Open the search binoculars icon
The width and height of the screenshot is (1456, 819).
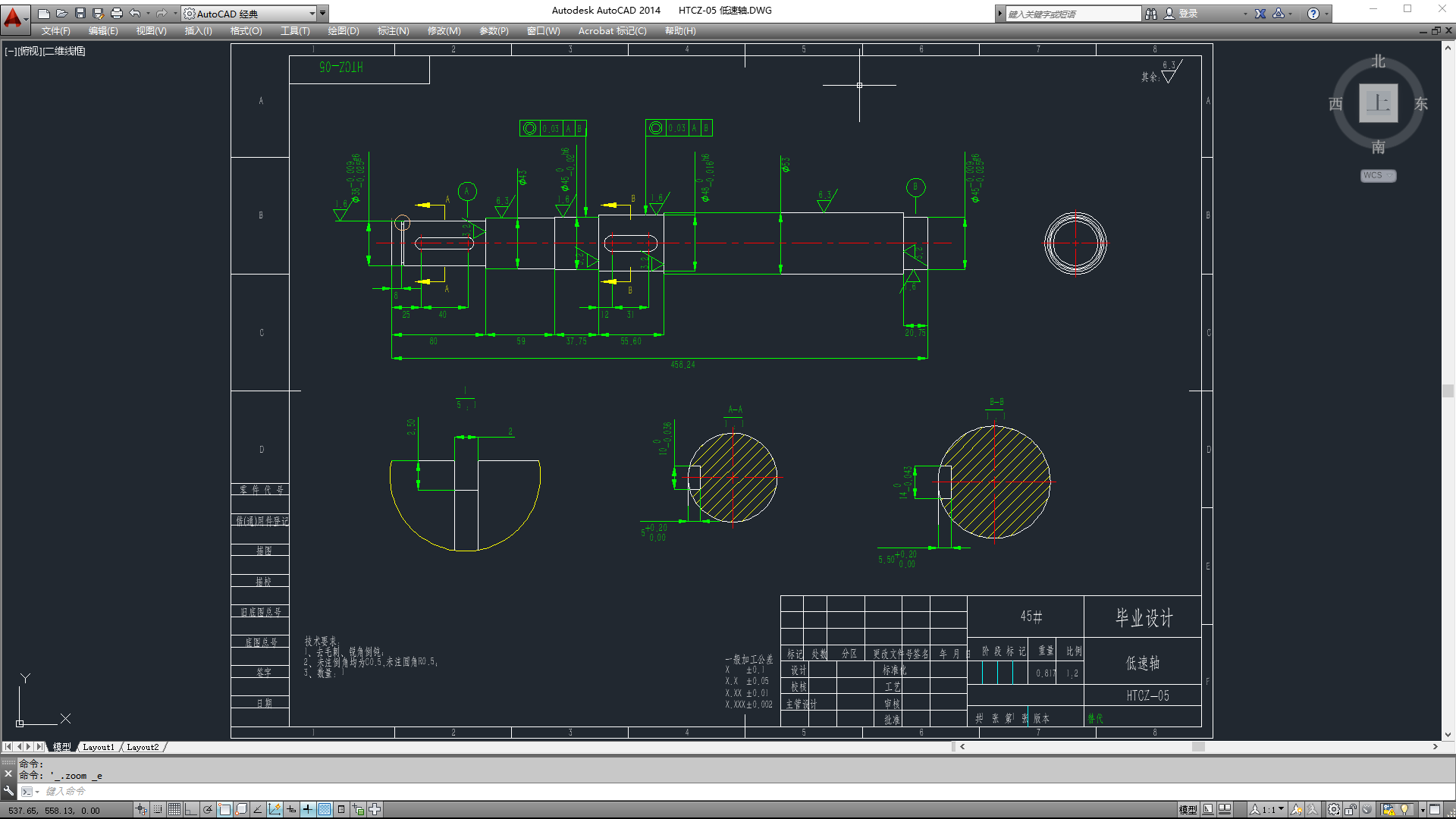point(1151,14)
